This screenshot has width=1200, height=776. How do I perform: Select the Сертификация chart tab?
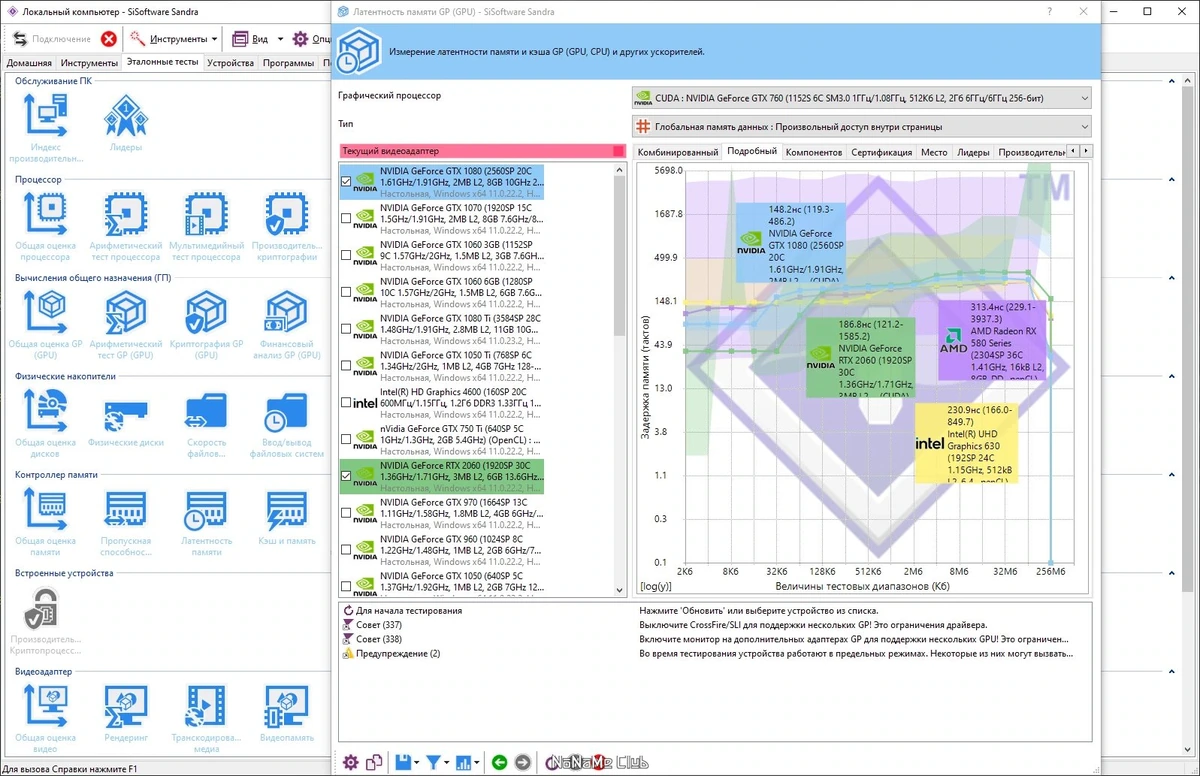coord(881,152)
